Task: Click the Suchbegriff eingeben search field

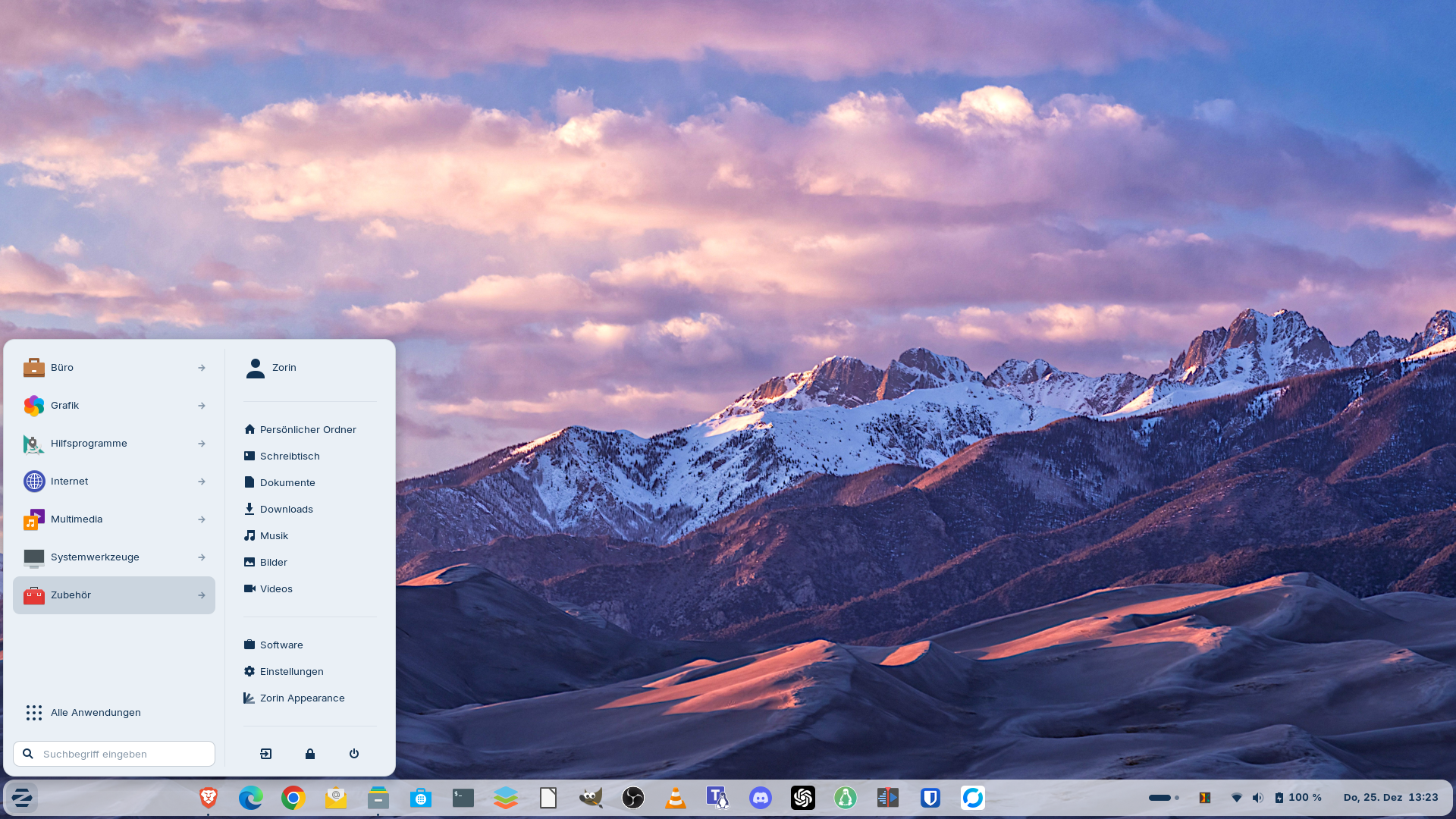Action: coord(114,754)
